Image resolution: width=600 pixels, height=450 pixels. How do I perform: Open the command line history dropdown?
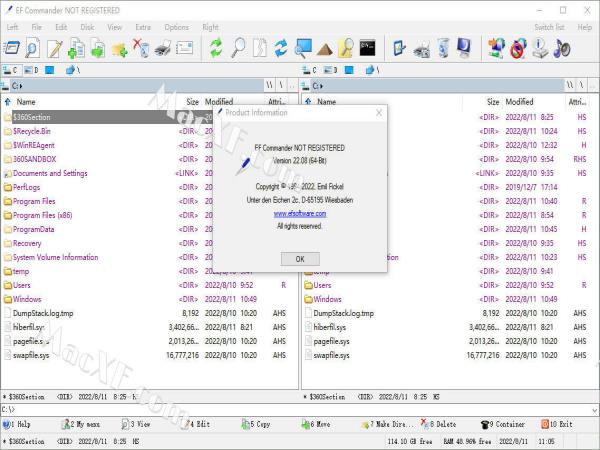(x=594, y=410)
